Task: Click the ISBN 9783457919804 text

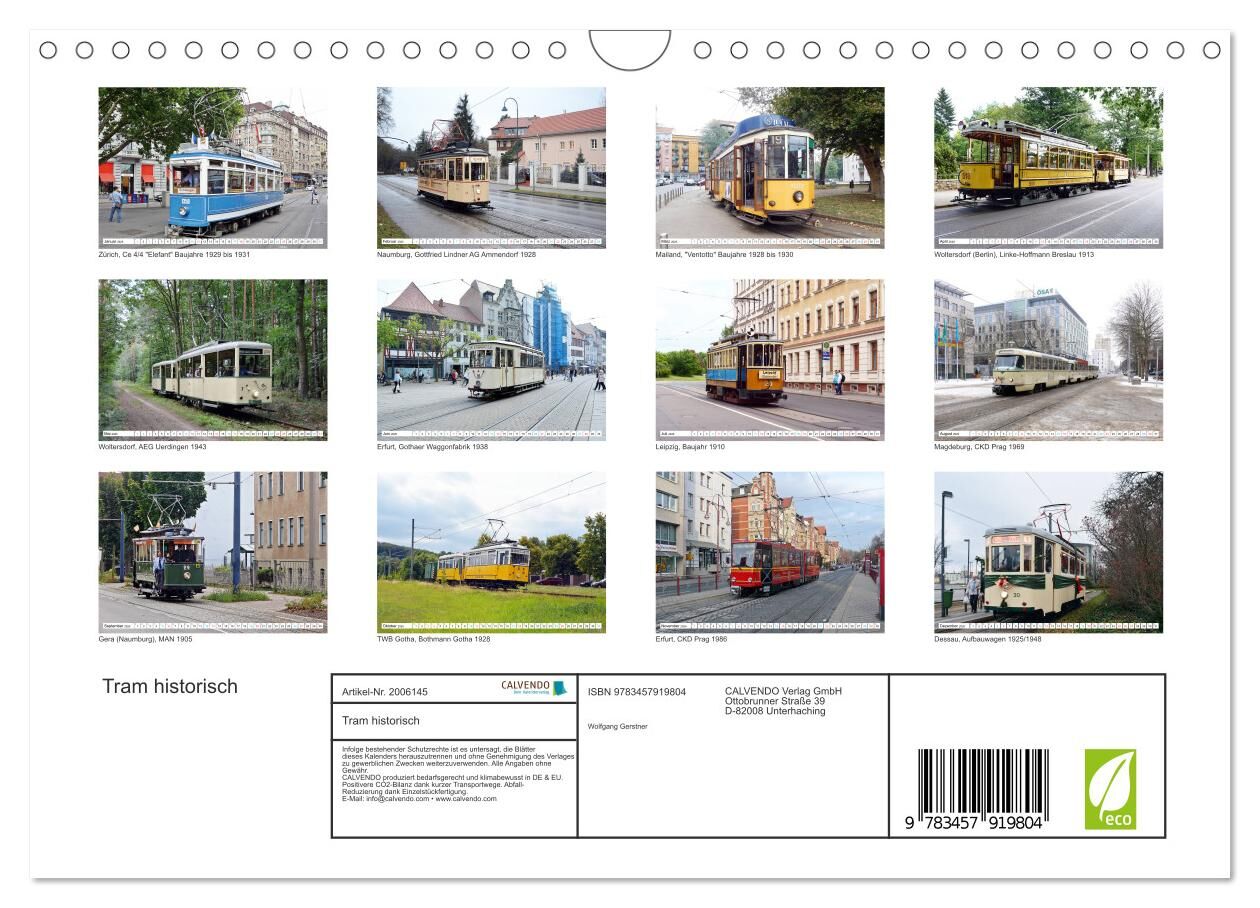Action: tap(637, 692)
